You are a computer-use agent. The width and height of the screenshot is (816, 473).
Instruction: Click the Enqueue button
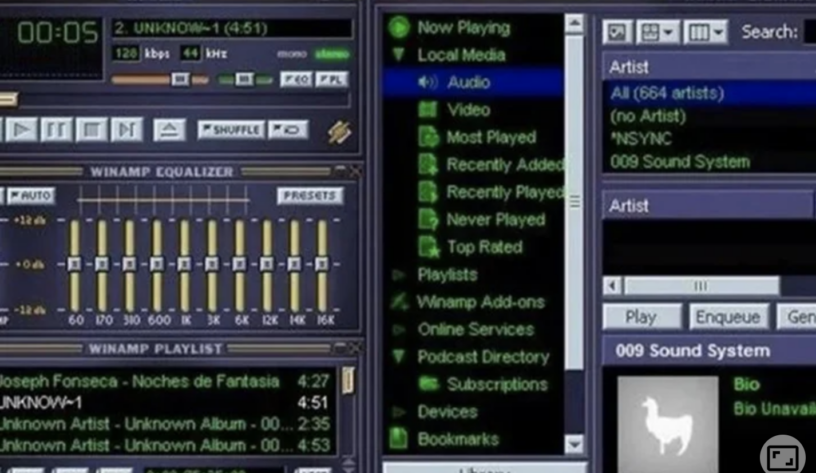(728, 317)
